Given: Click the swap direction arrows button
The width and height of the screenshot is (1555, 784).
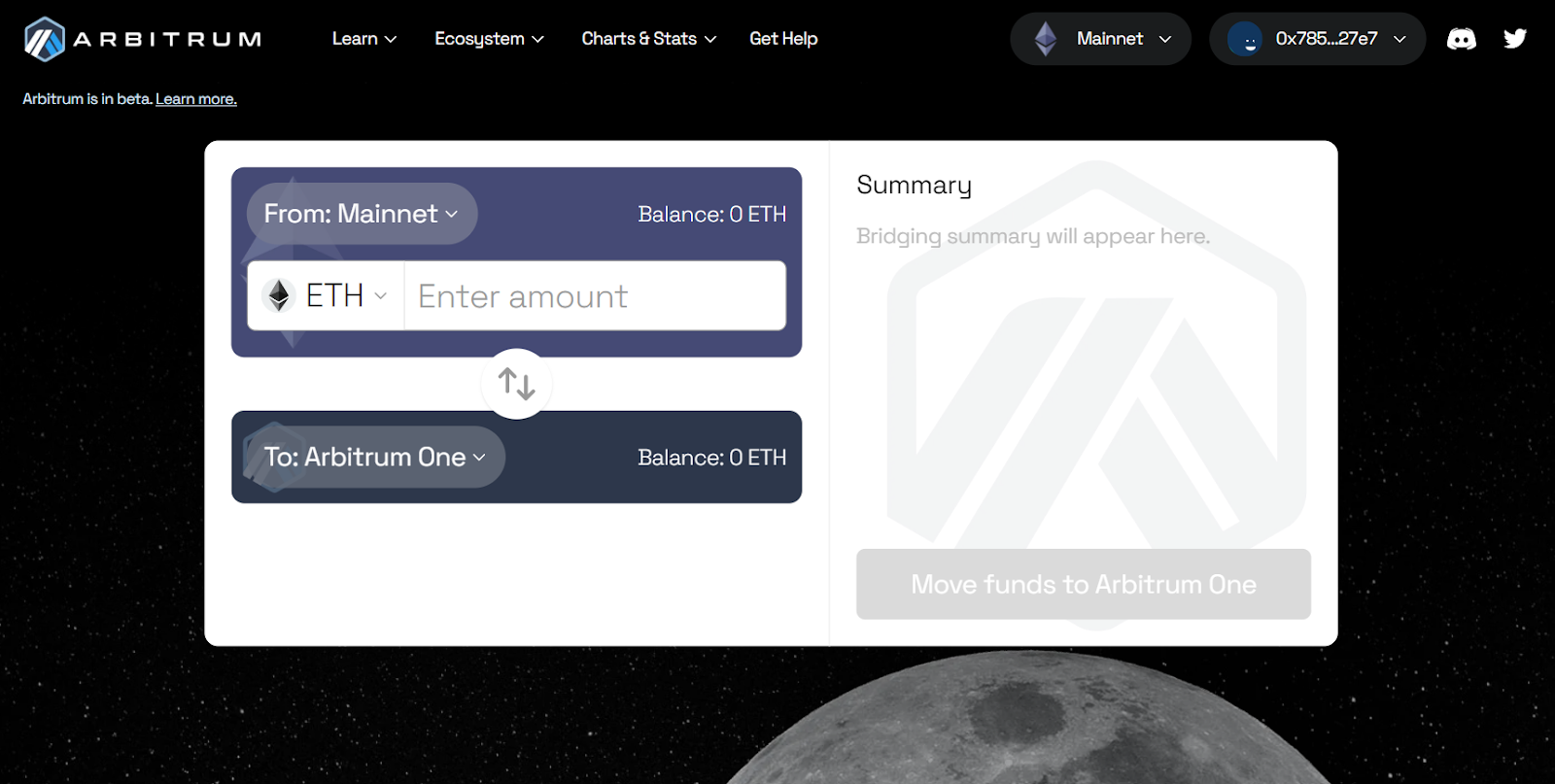Looking at the screenshot, I should click(517, 384).
